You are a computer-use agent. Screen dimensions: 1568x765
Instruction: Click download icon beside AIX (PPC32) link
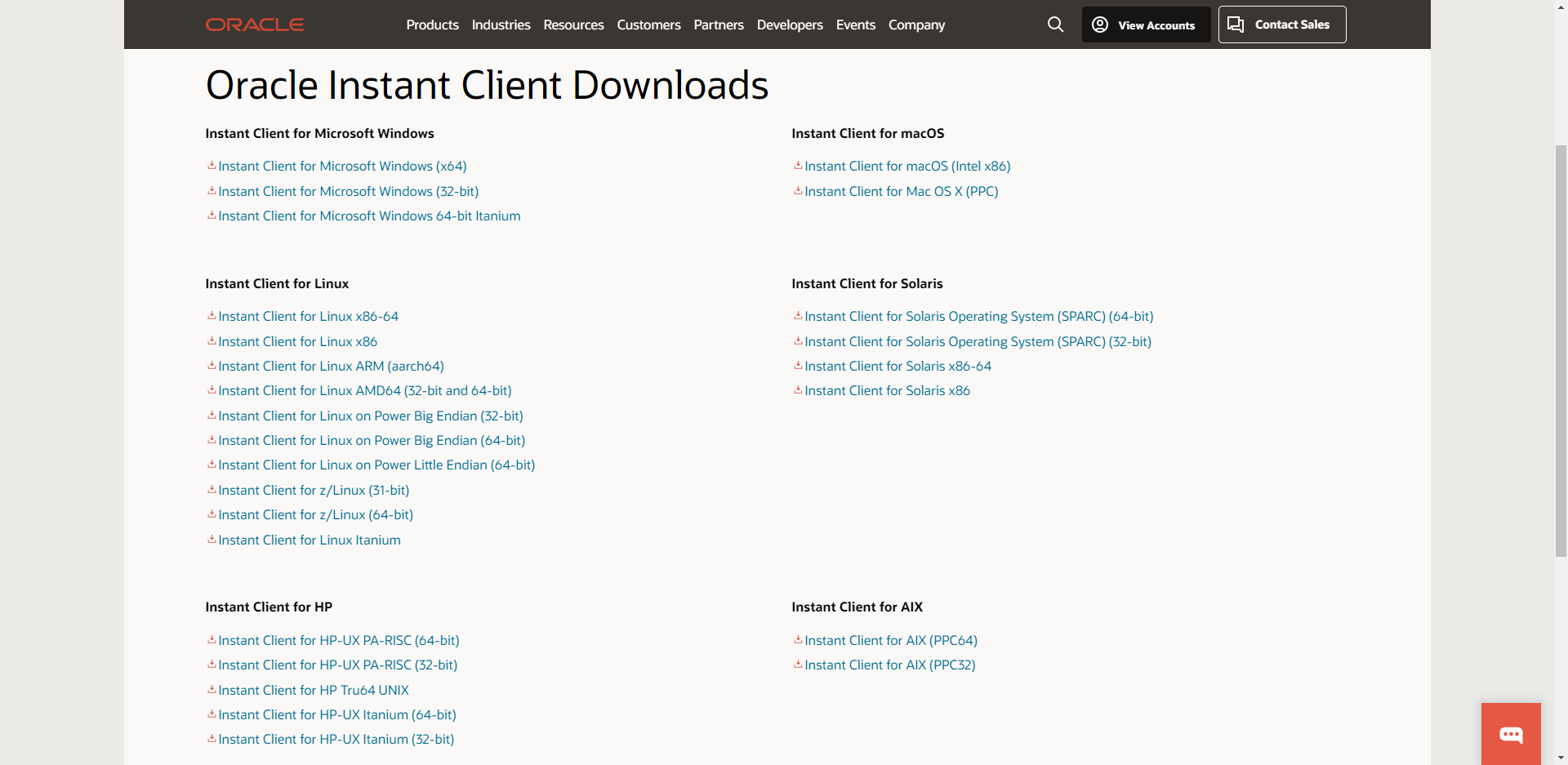(x=798, y=664)
